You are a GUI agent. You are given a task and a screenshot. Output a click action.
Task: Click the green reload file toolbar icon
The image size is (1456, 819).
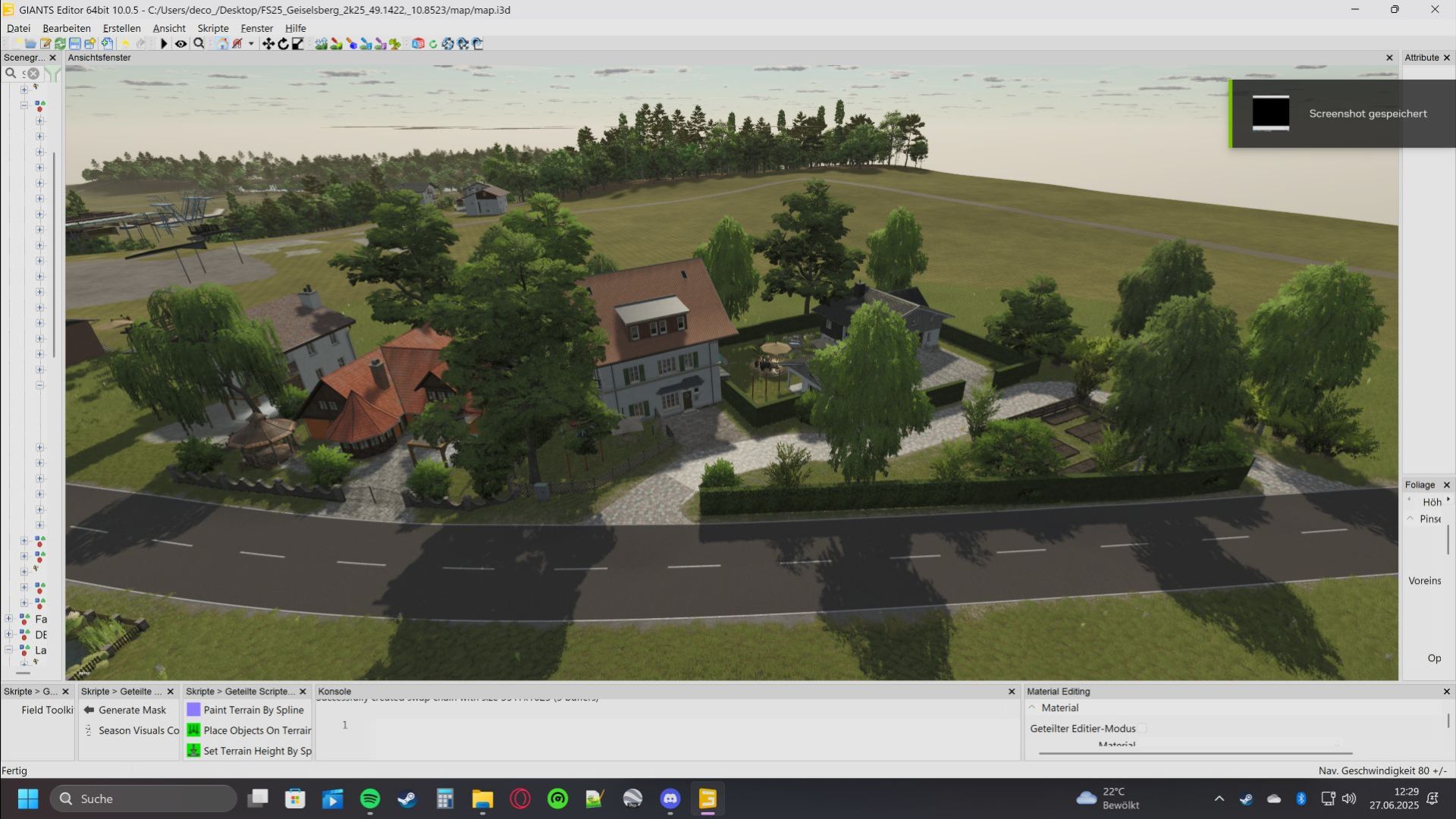coord(60,44)
